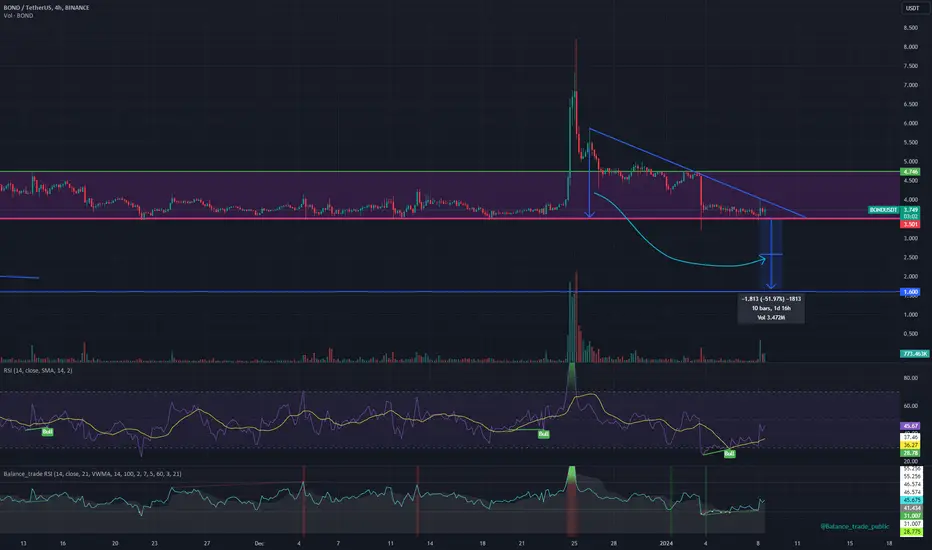Screen dimensions: 932x550
Task: Click the 13 date on time axis
Action: [23, 543]
